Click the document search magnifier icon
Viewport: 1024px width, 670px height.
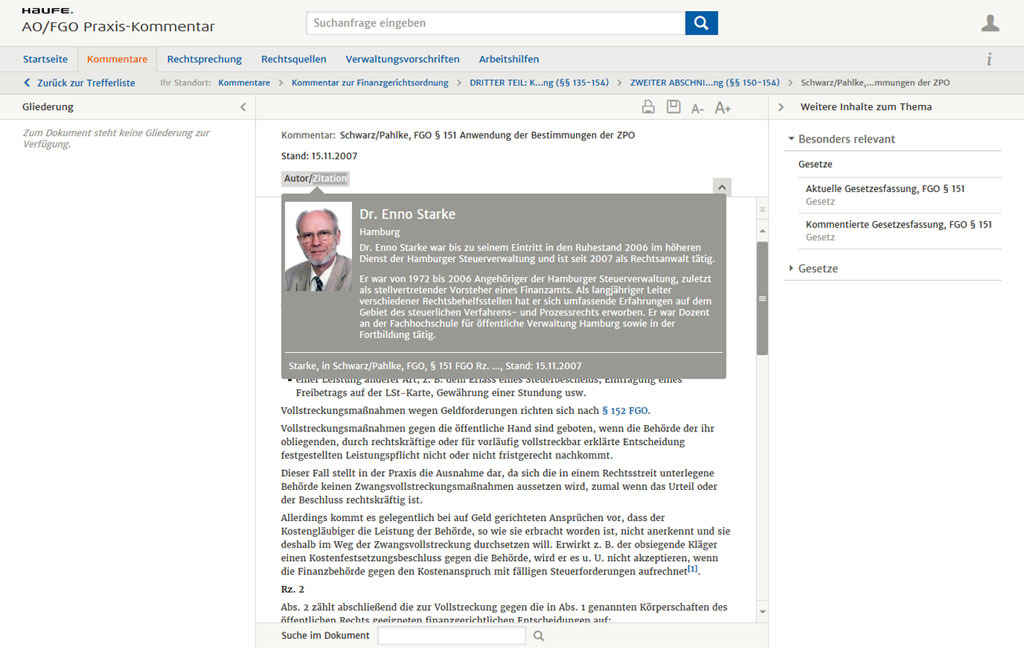click(x=539, y=635)
